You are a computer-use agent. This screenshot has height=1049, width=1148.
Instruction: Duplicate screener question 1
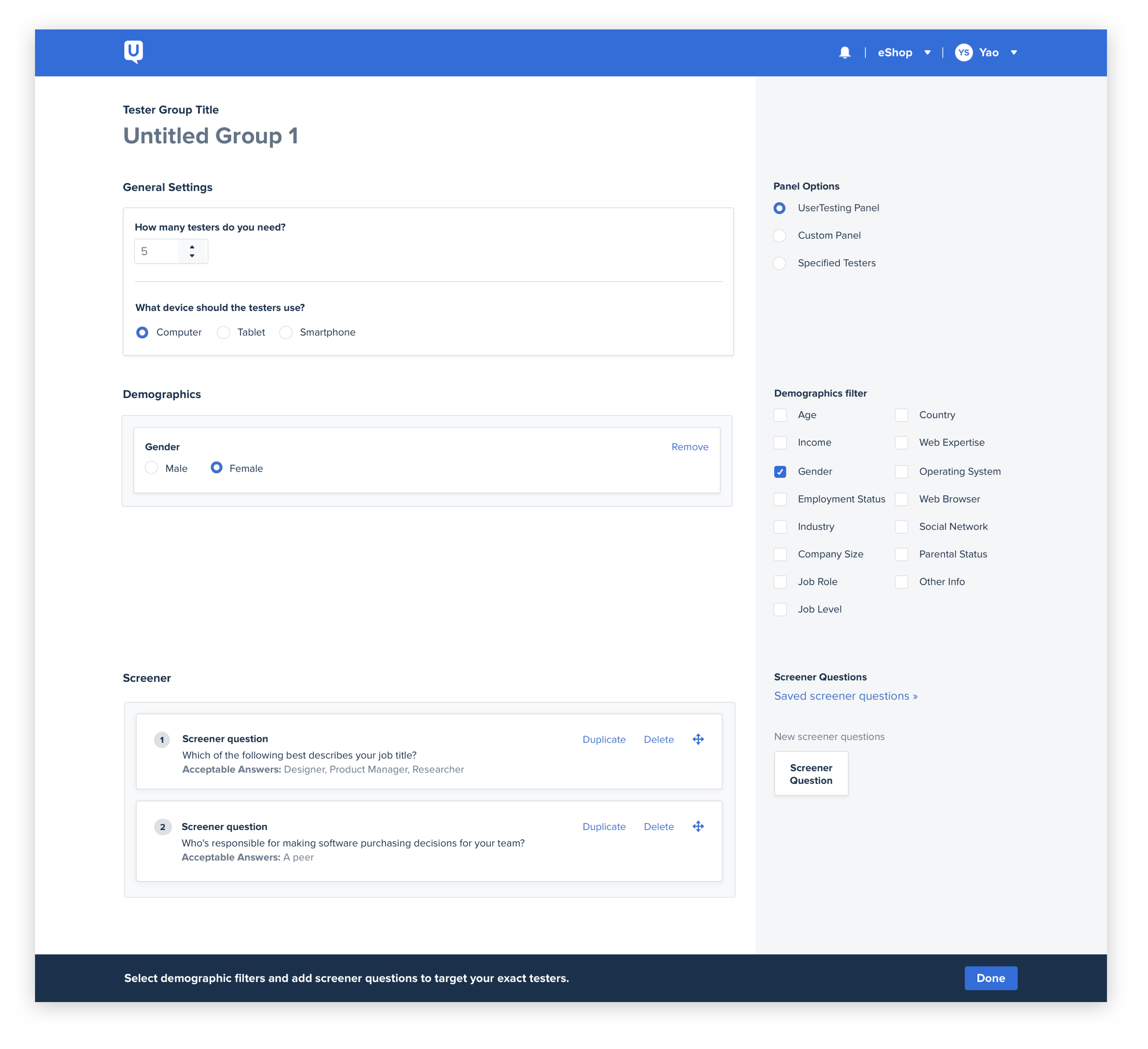tap(604, 739)
